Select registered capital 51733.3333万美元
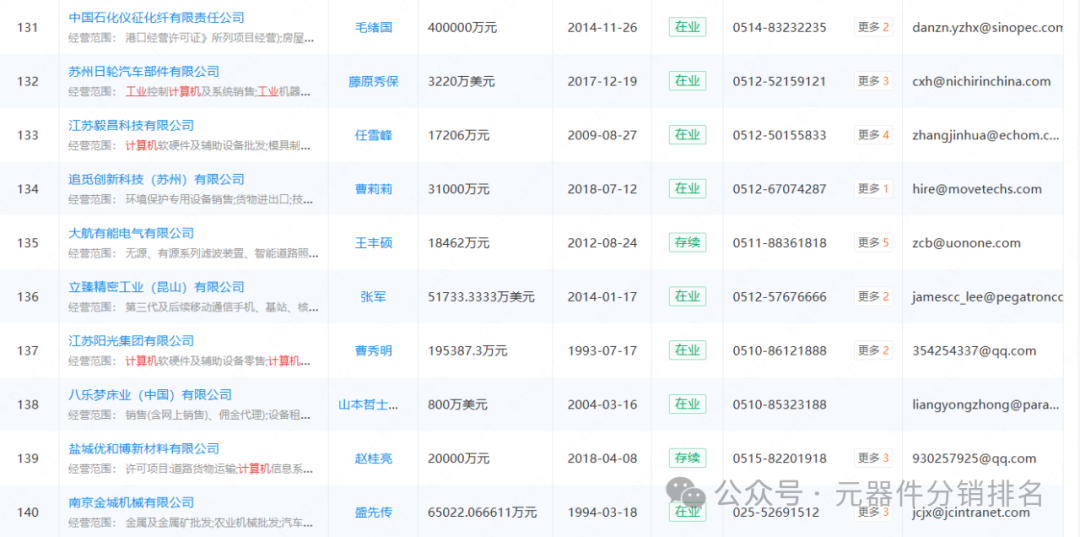 pos(481,297)
